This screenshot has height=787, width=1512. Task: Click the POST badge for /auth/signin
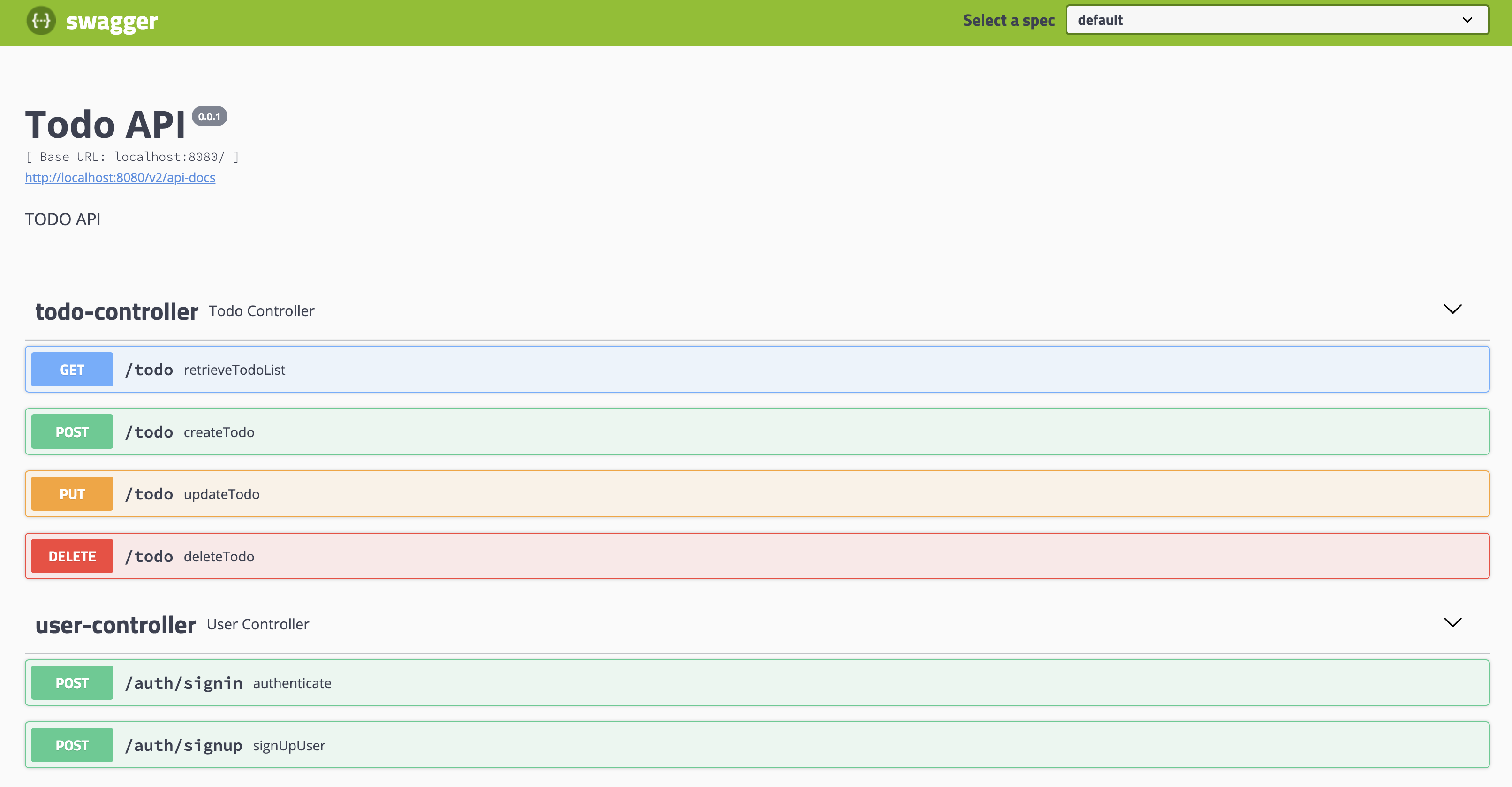click(x=72, y=682)
